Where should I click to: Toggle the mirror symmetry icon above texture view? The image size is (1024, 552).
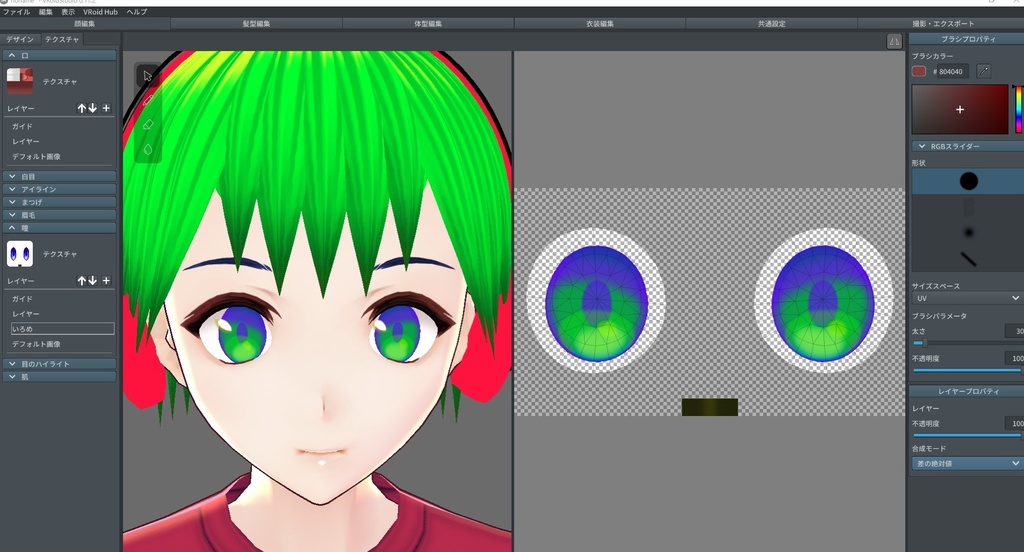pos(894,41)
